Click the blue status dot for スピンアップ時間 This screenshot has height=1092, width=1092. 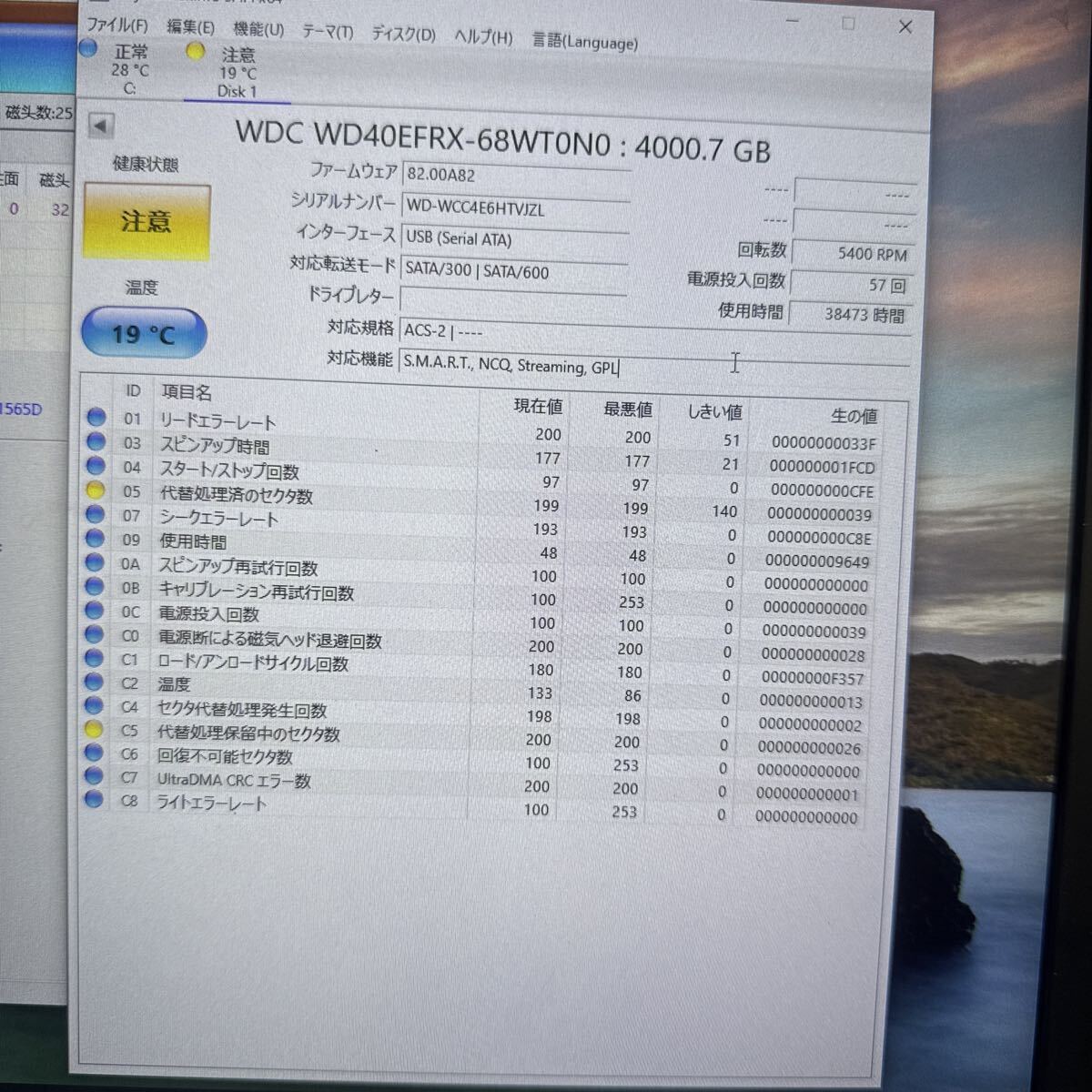(x=96, y=441)
